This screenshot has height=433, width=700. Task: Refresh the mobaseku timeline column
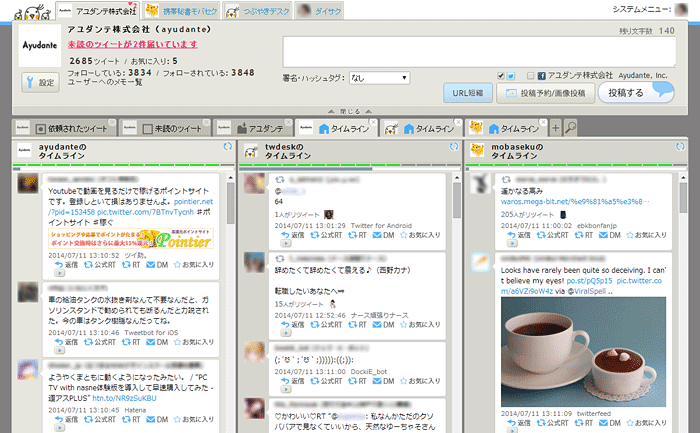click(x=680, y=146)
